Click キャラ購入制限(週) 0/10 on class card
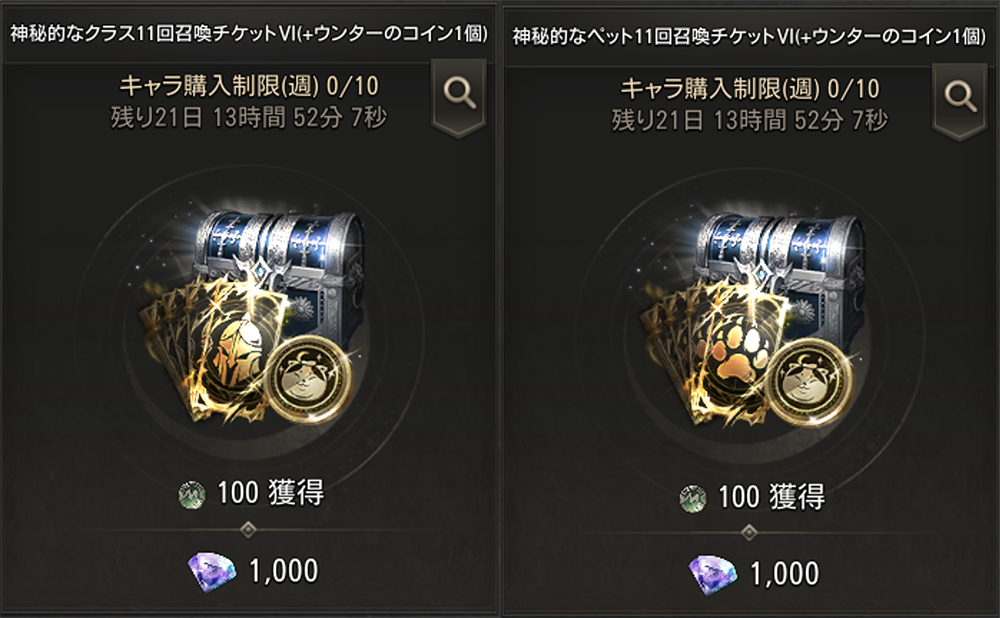 pyautogui.click(x=249, y=85)
